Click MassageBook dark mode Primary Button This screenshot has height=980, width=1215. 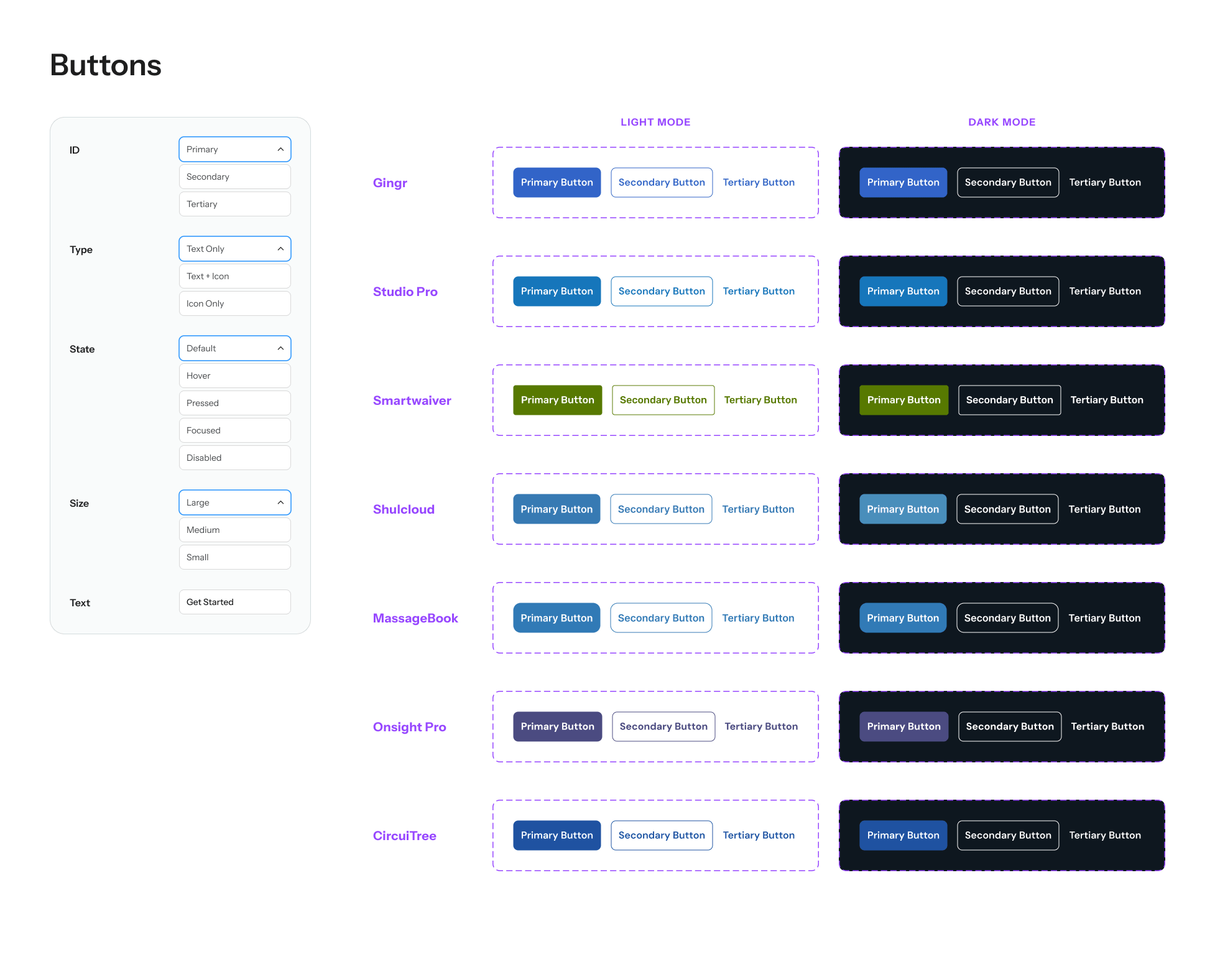903,618
